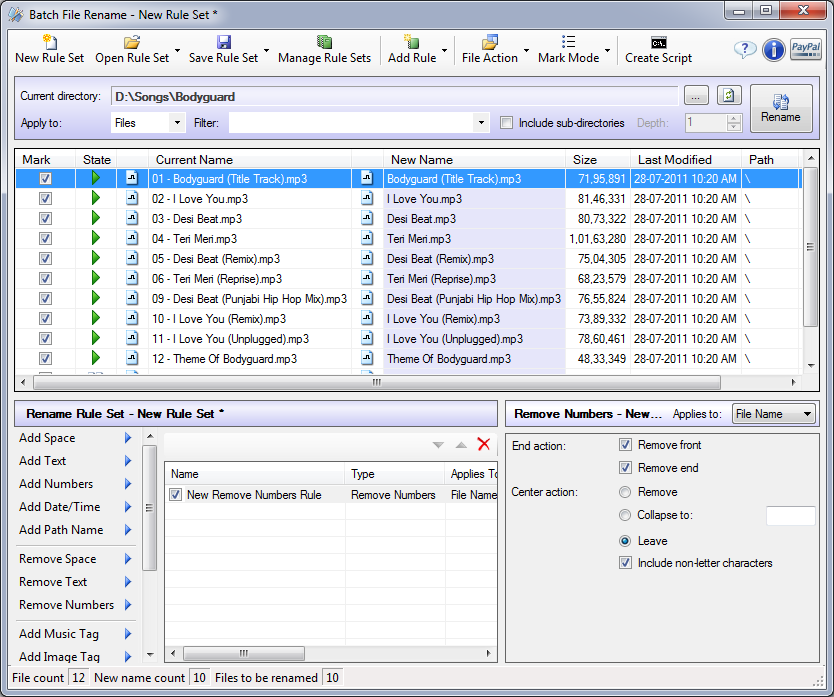Click the PayPal donation button
This screenshot has width=834, height=697.
(x=805, y=49)
